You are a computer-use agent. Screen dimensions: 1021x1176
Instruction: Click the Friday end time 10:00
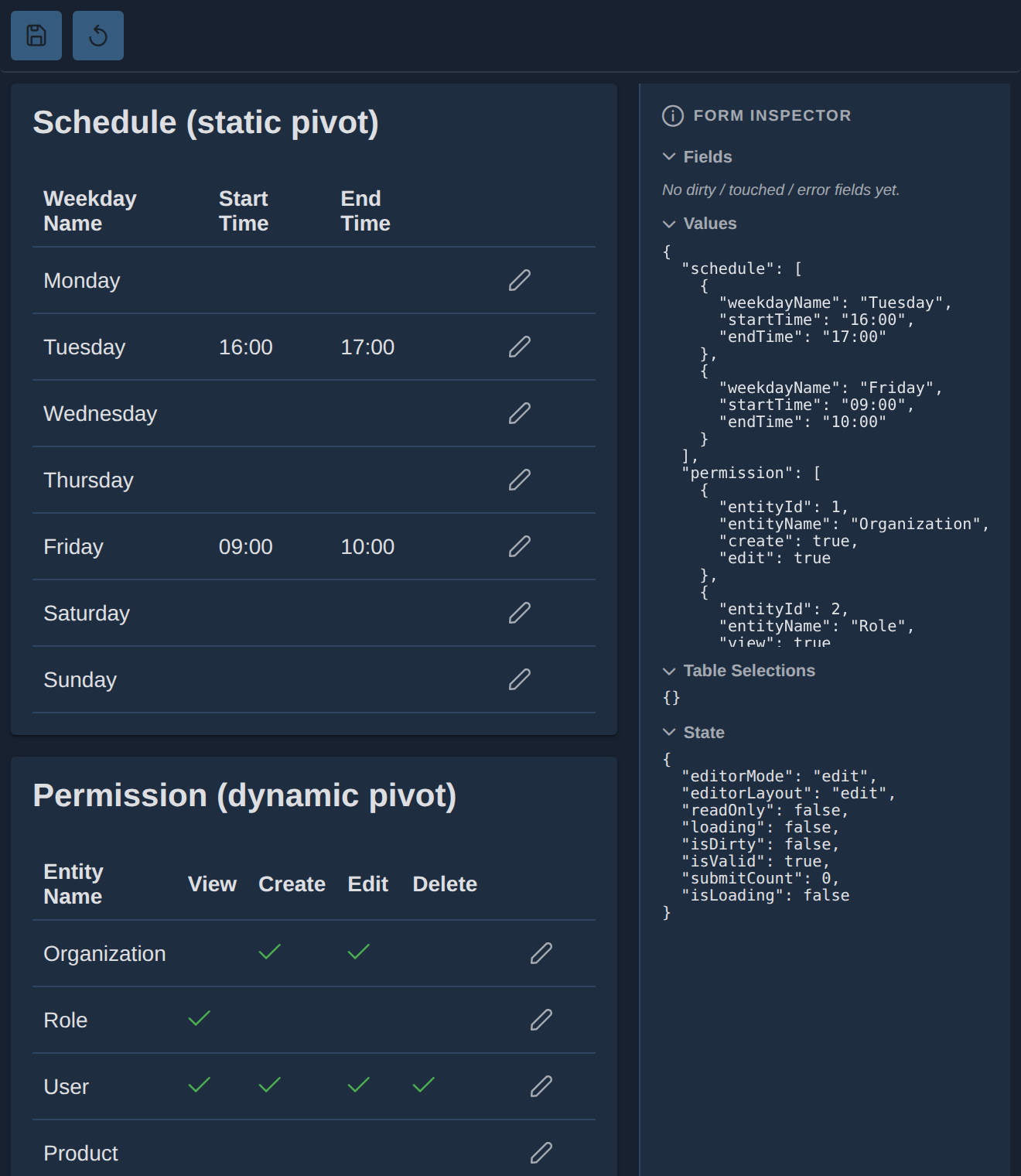coord(367,546)
